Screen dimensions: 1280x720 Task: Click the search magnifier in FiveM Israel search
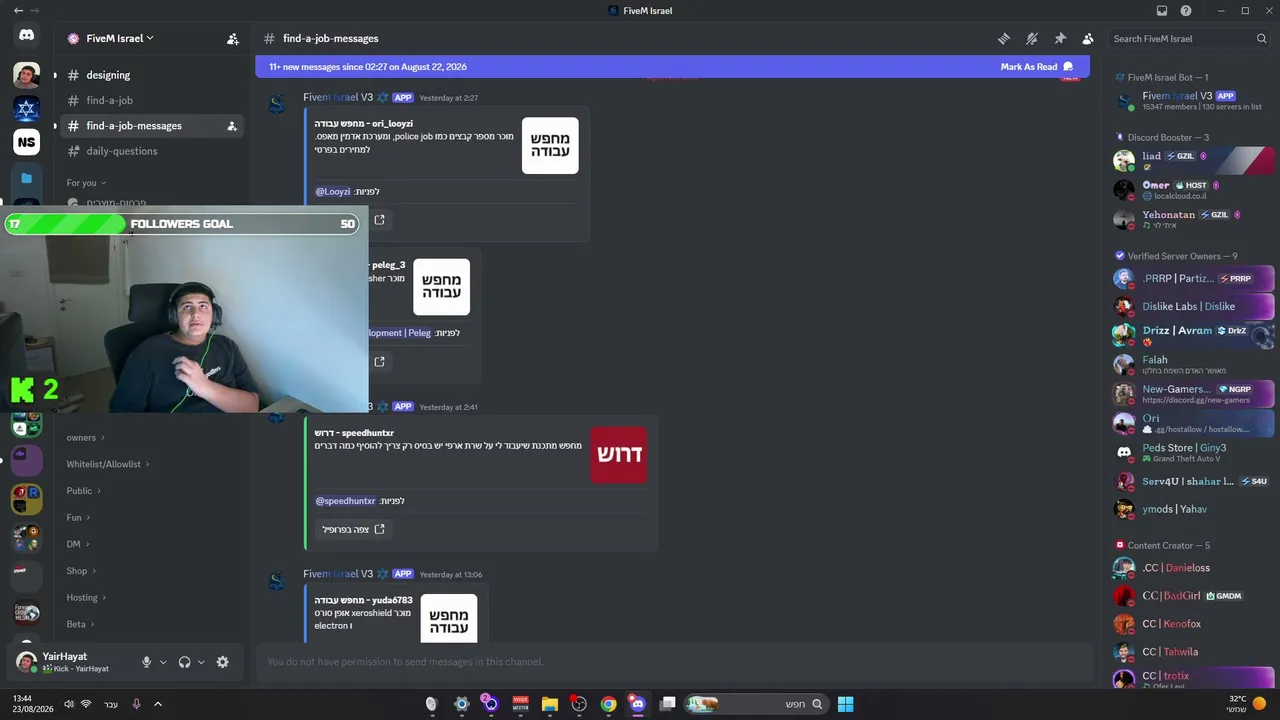click(1261, 39)
